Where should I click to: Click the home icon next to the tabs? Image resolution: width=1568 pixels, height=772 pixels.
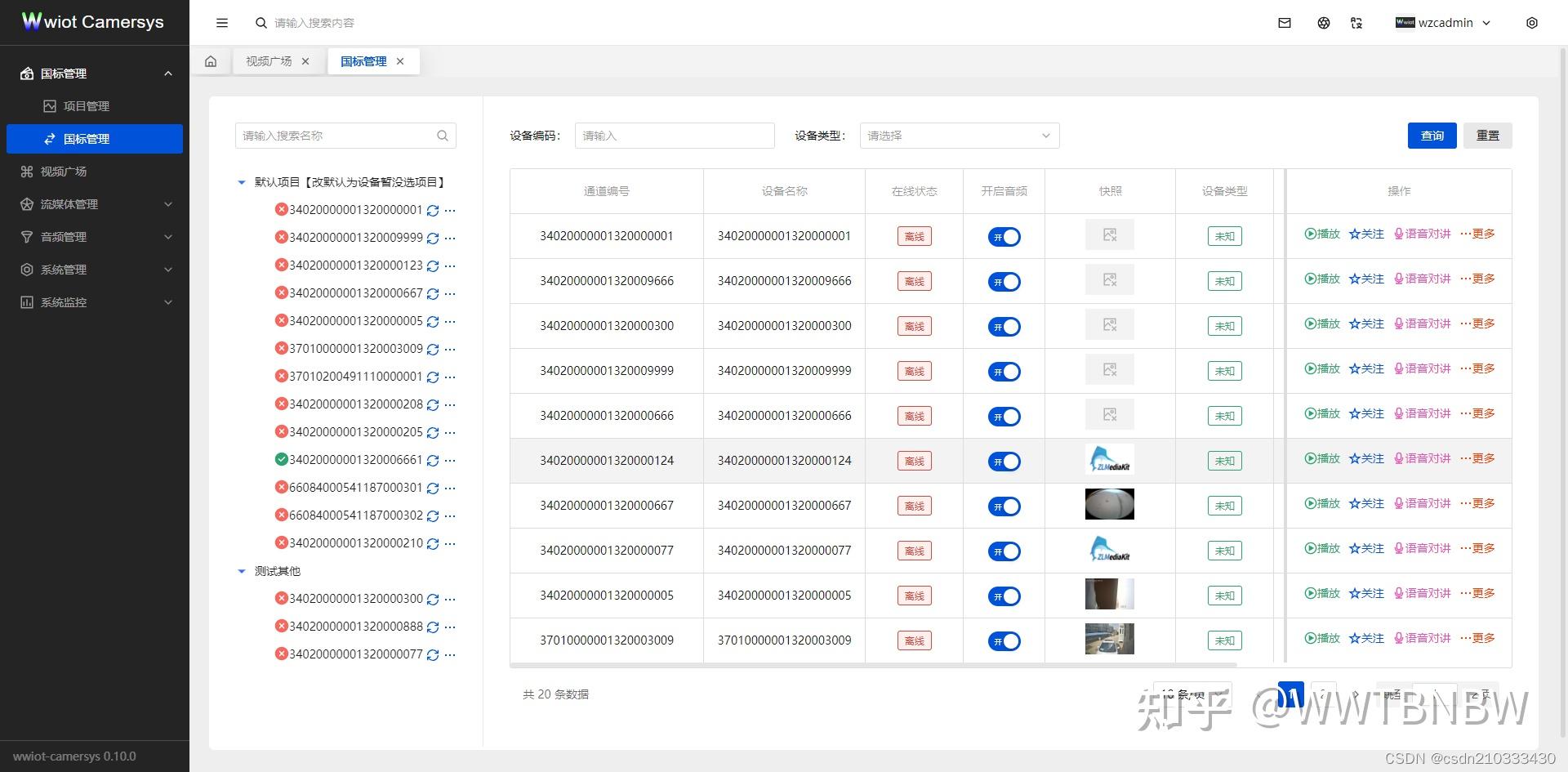211,60
